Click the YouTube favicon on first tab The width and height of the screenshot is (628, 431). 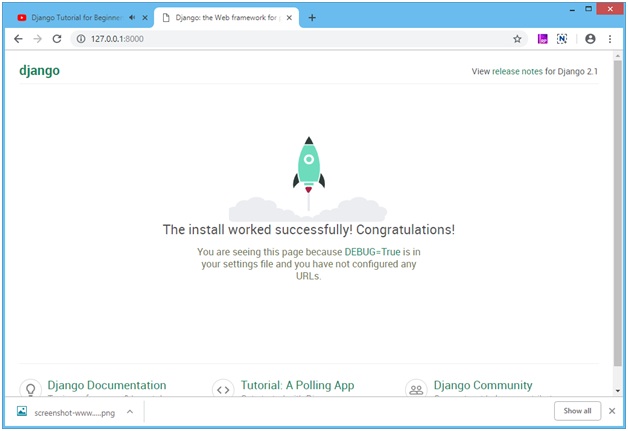pyautogui.click(x=22, y=18)
